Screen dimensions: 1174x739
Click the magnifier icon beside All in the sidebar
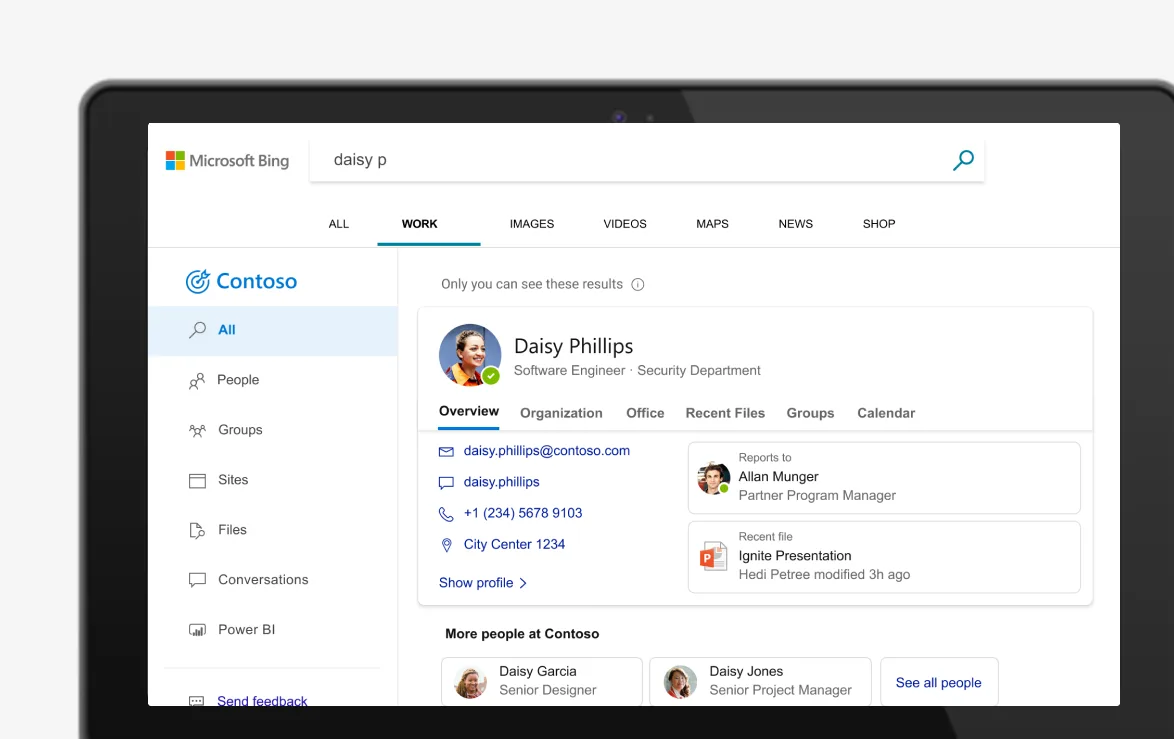198,329
